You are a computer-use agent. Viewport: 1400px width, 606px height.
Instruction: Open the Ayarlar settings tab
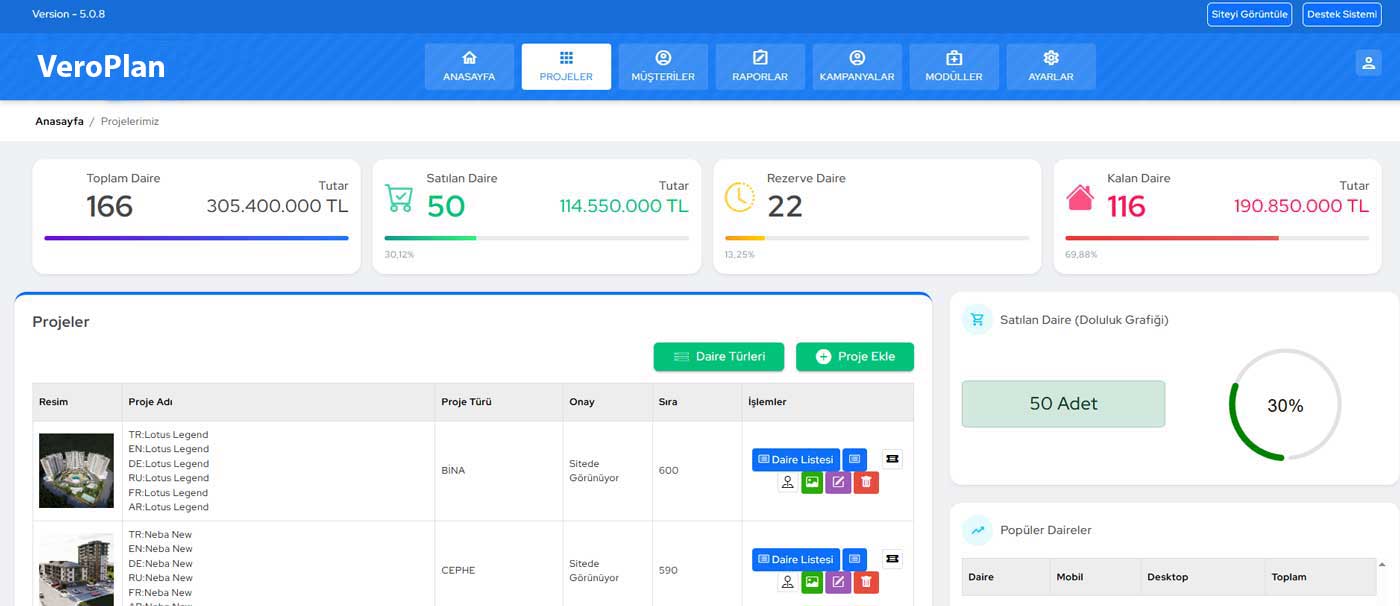(1051, 67)
